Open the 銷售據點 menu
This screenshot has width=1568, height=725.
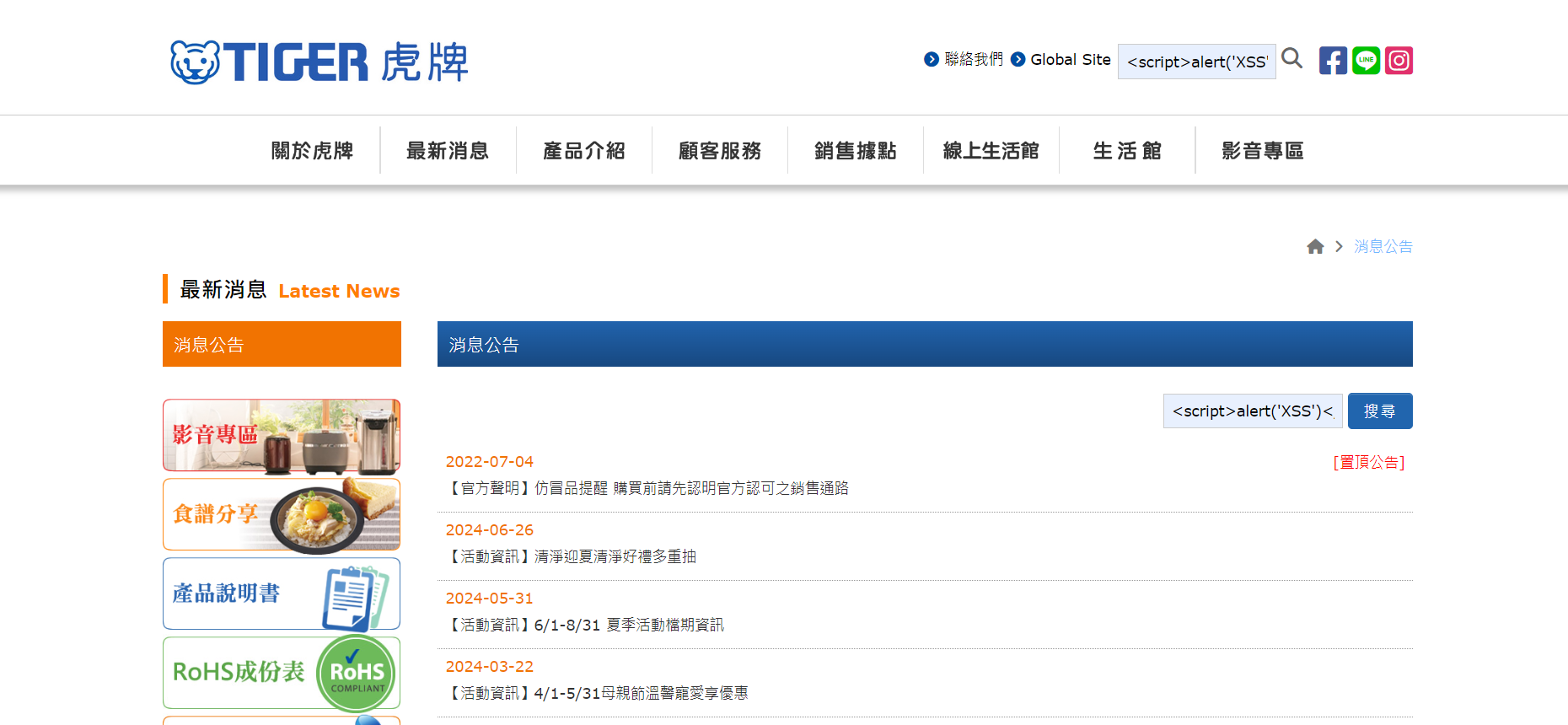(856, 150)
